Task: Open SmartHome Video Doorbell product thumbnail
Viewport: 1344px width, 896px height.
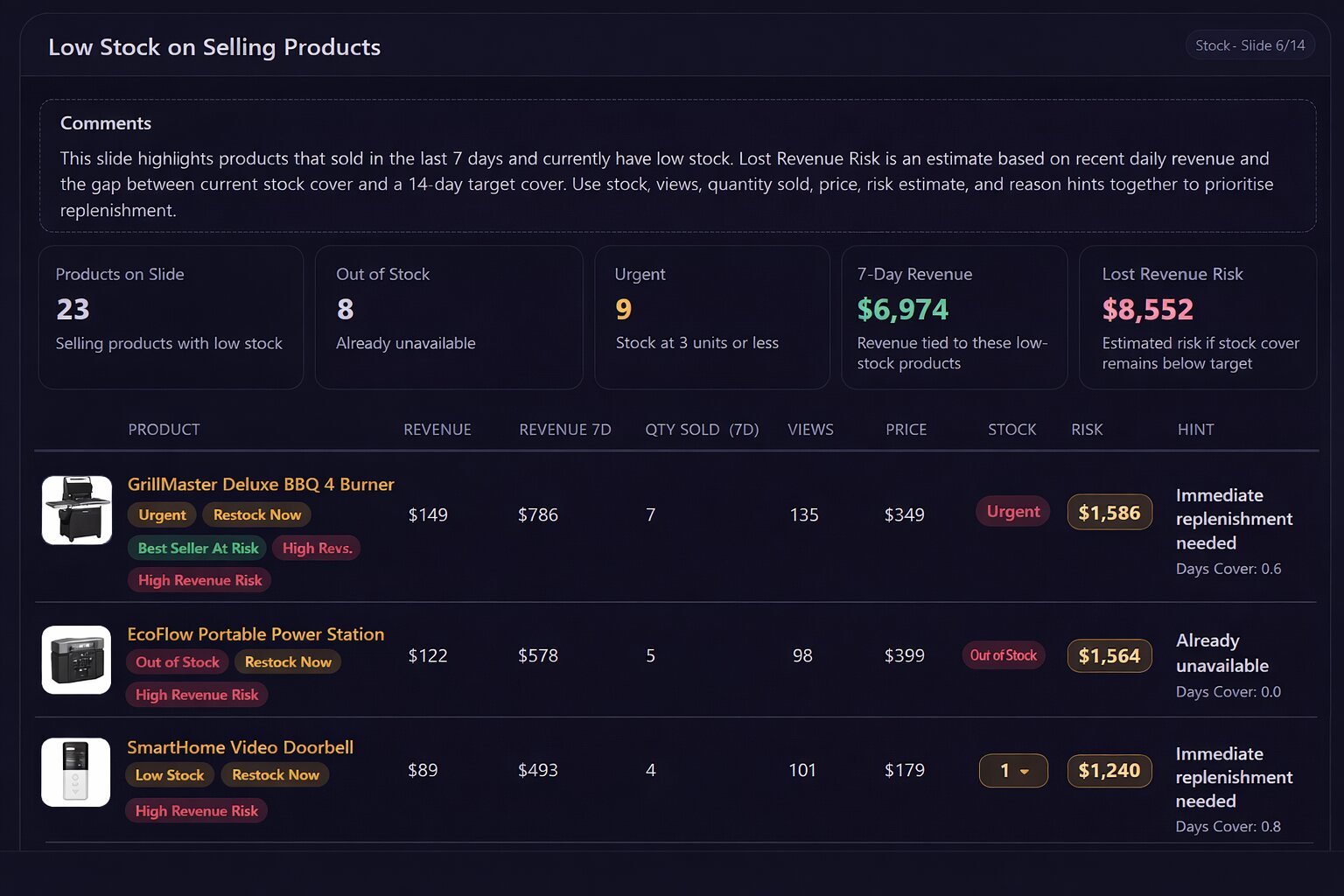Action: pyautogui.click(x=76, y=772)
